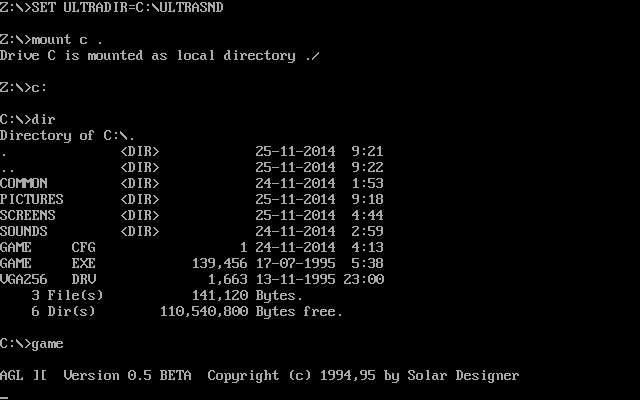Click the SOUNDS directory entry
This screenshot has height=400, width=640.
pyautogui.click(x=24, y=231)
